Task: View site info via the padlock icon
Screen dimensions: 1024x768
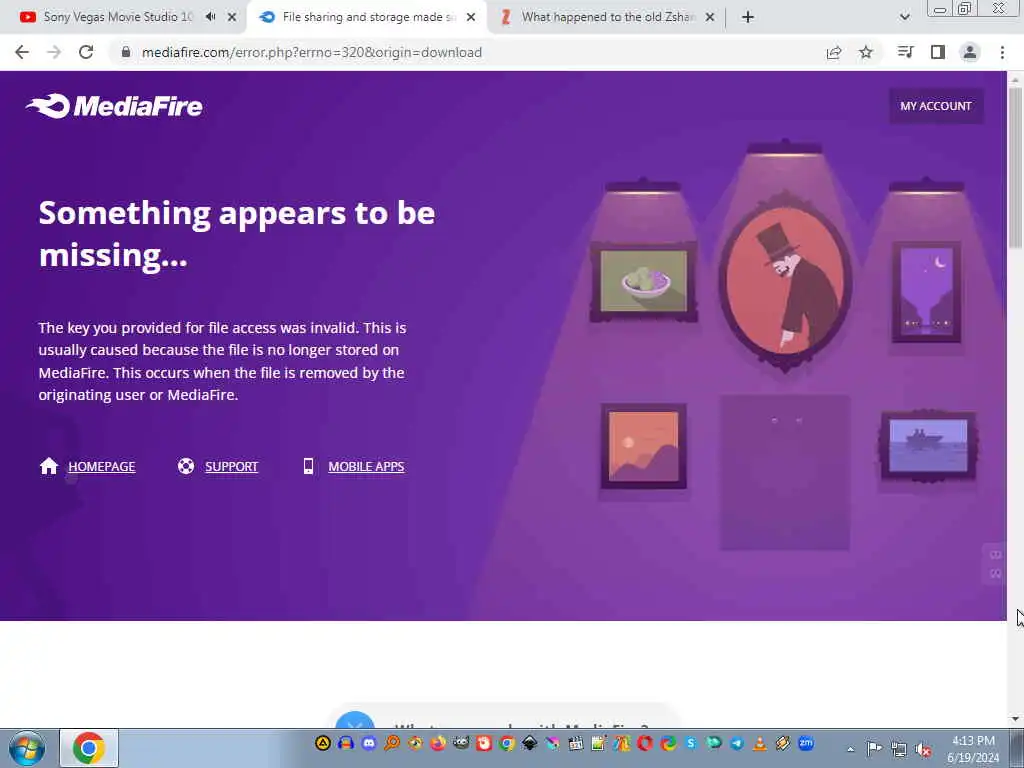Action: tap(126, 52)
